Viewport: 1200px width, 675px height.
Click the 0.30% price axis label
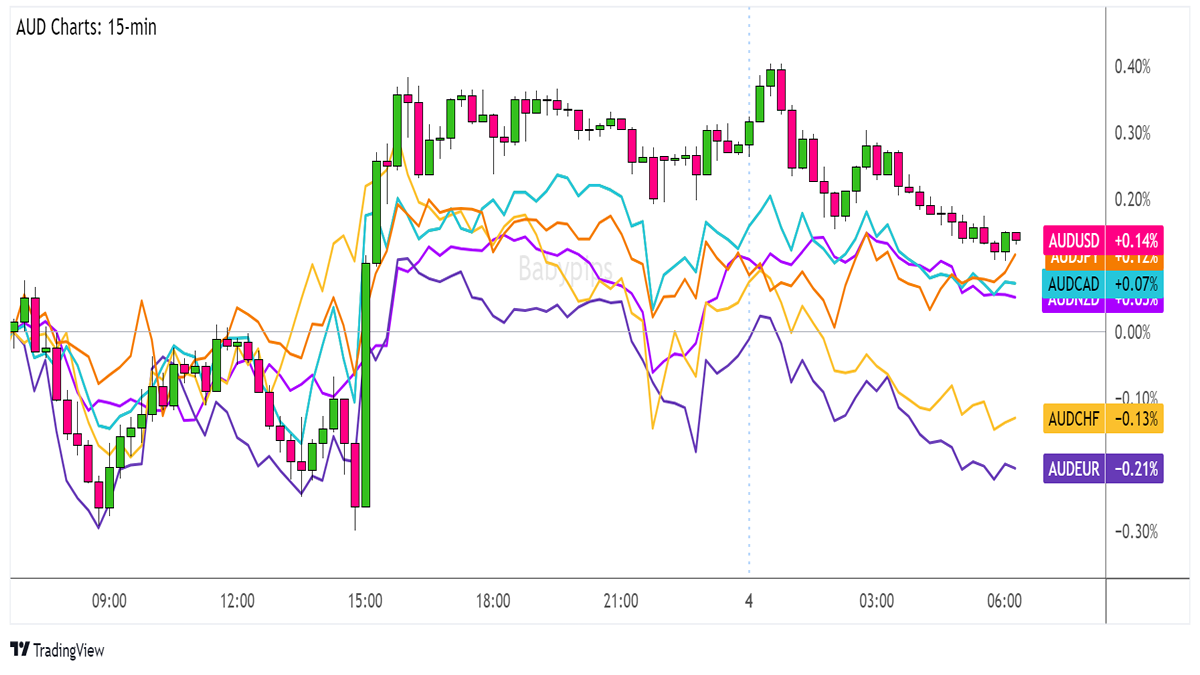pyautogui.click(x=1133, y=133)
